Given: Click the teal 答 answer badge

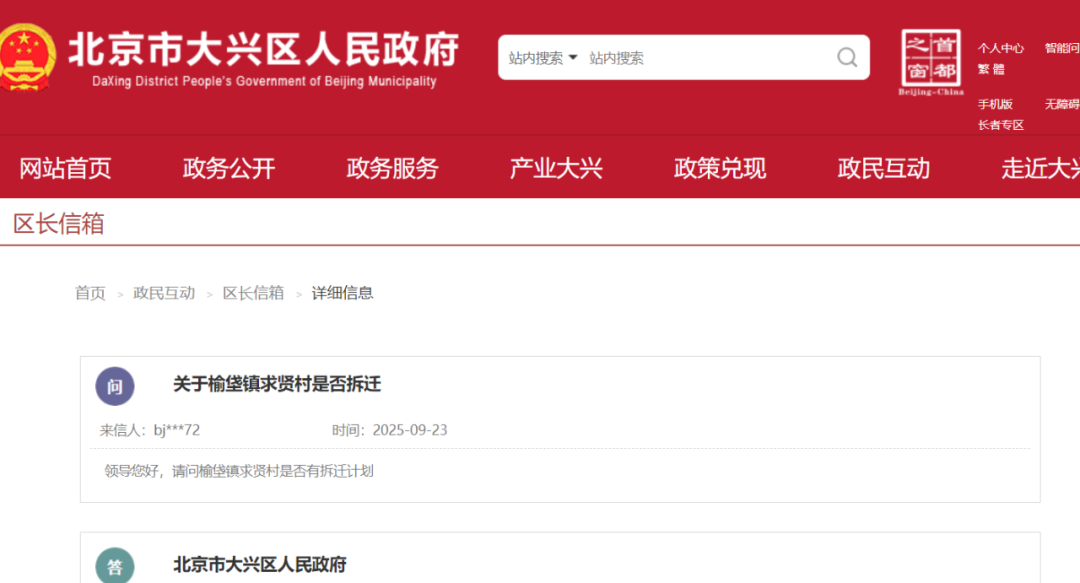Looking at the screenshot, I should point(115,566).
